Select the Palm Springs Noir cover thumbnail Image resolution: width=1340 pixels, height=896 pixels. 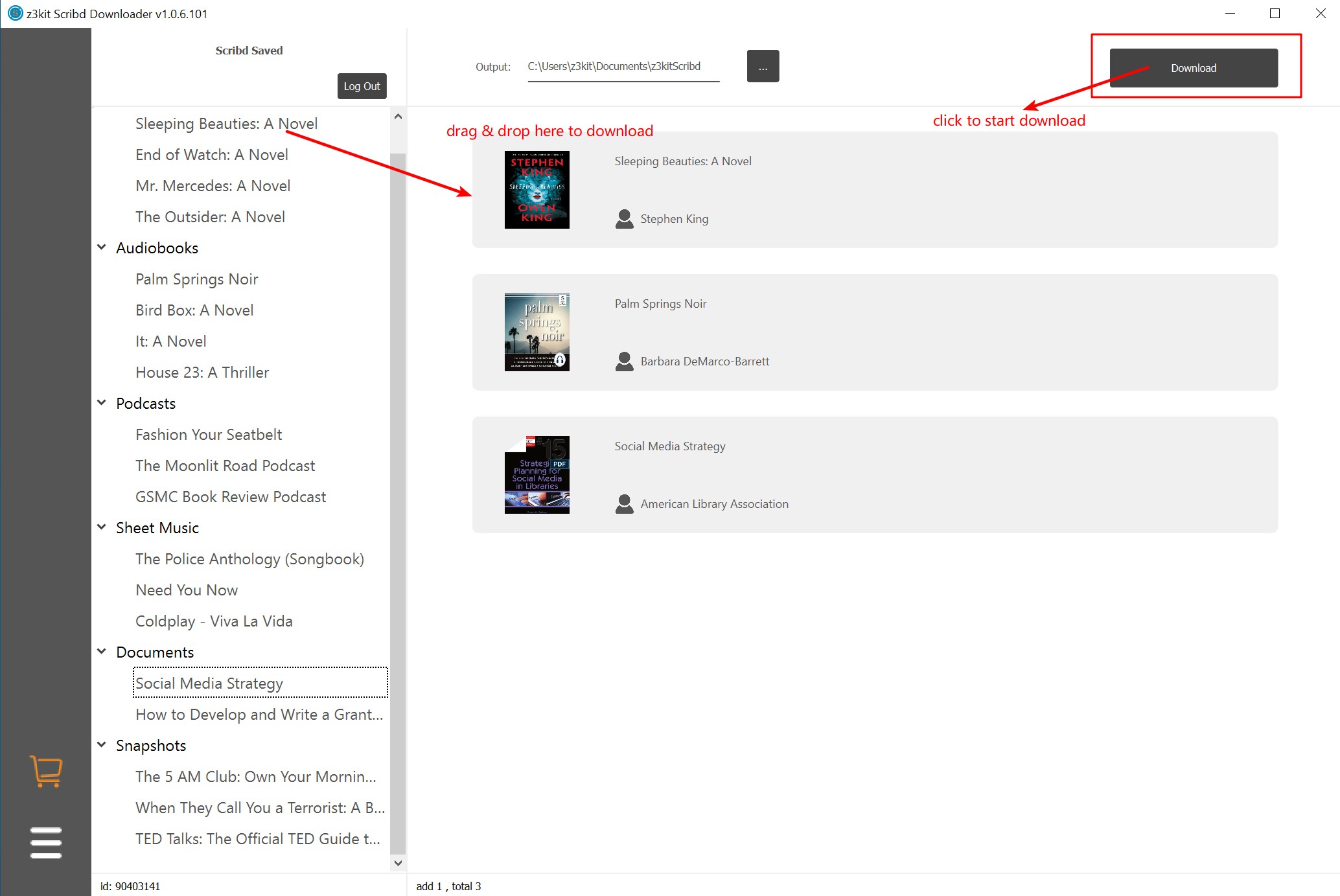(537, 332)
